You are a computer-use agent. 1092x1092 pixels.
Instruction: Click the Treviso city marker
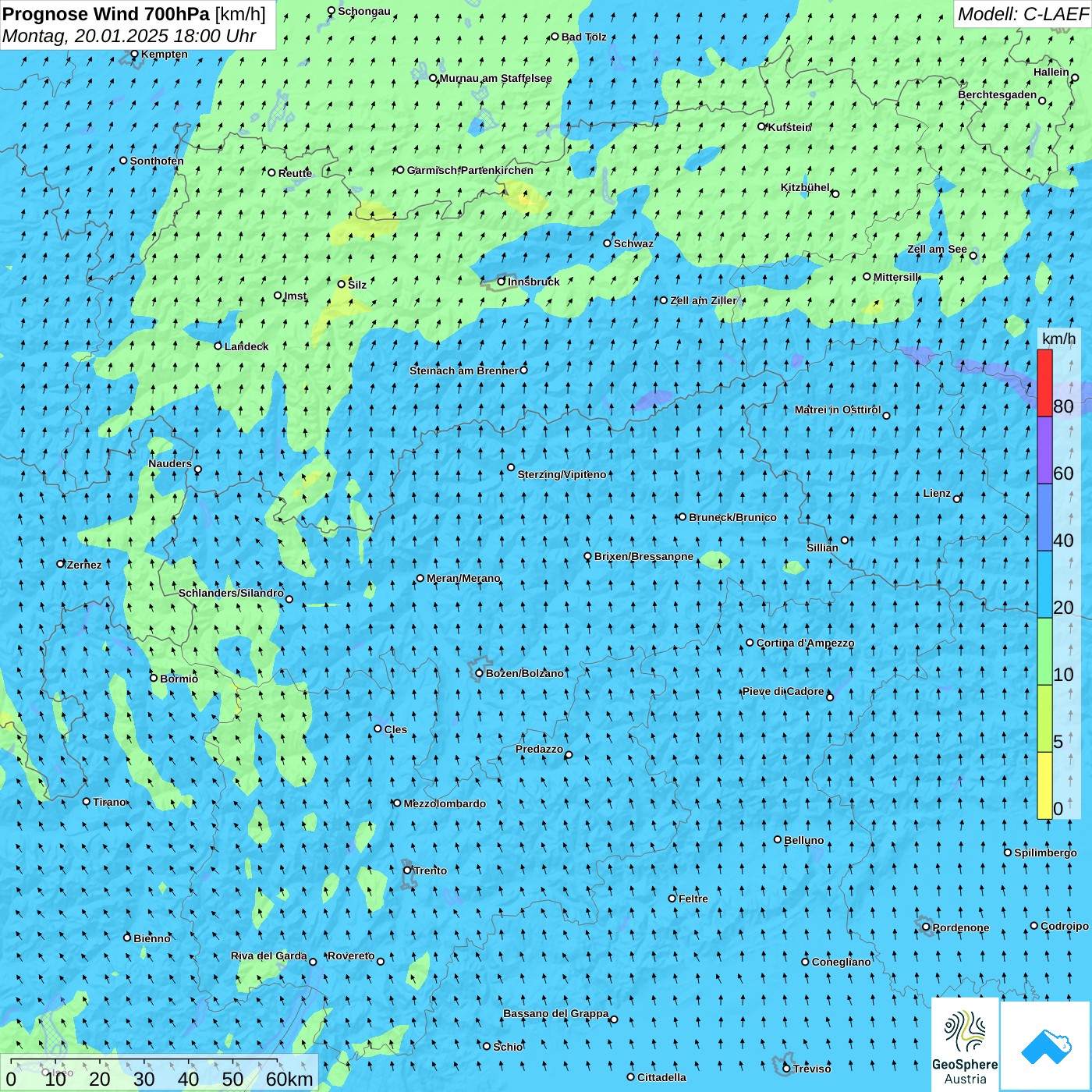point(786,1068)
